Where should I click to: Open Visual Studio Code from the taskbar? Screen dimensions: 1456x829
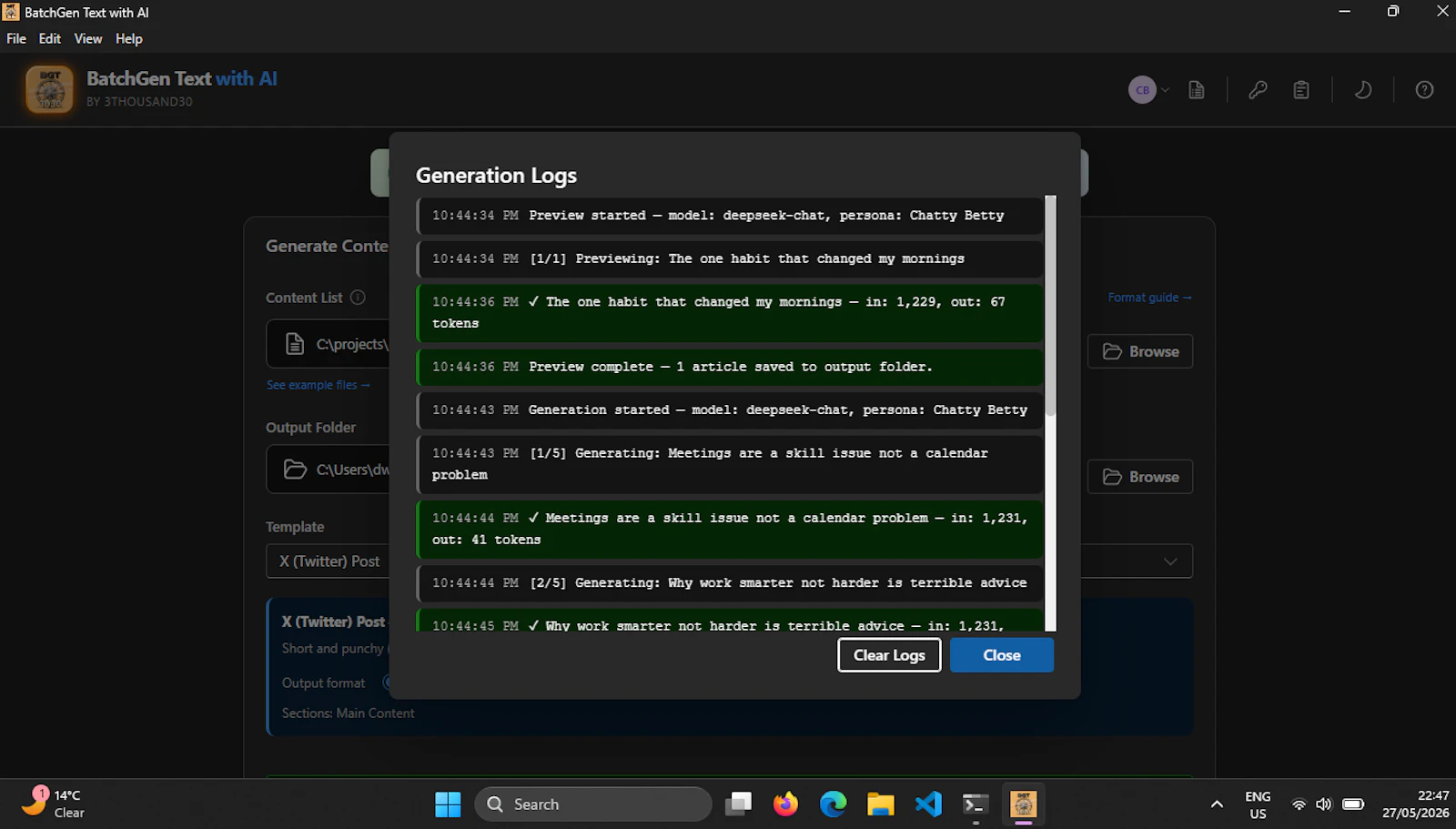pos(928,804)
